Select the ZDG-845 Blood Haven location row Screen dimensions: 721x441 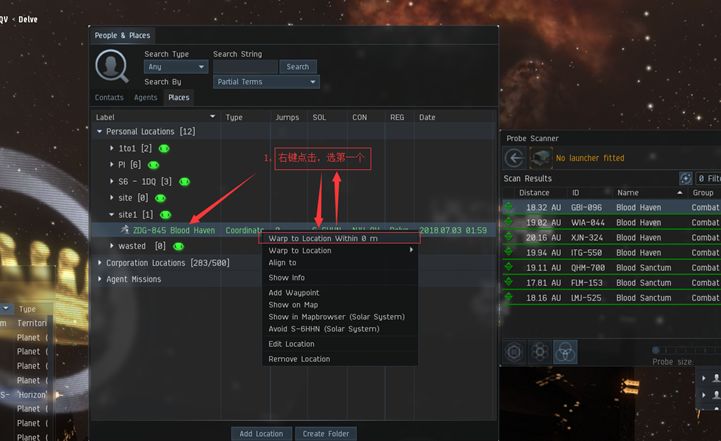[293, 230]
